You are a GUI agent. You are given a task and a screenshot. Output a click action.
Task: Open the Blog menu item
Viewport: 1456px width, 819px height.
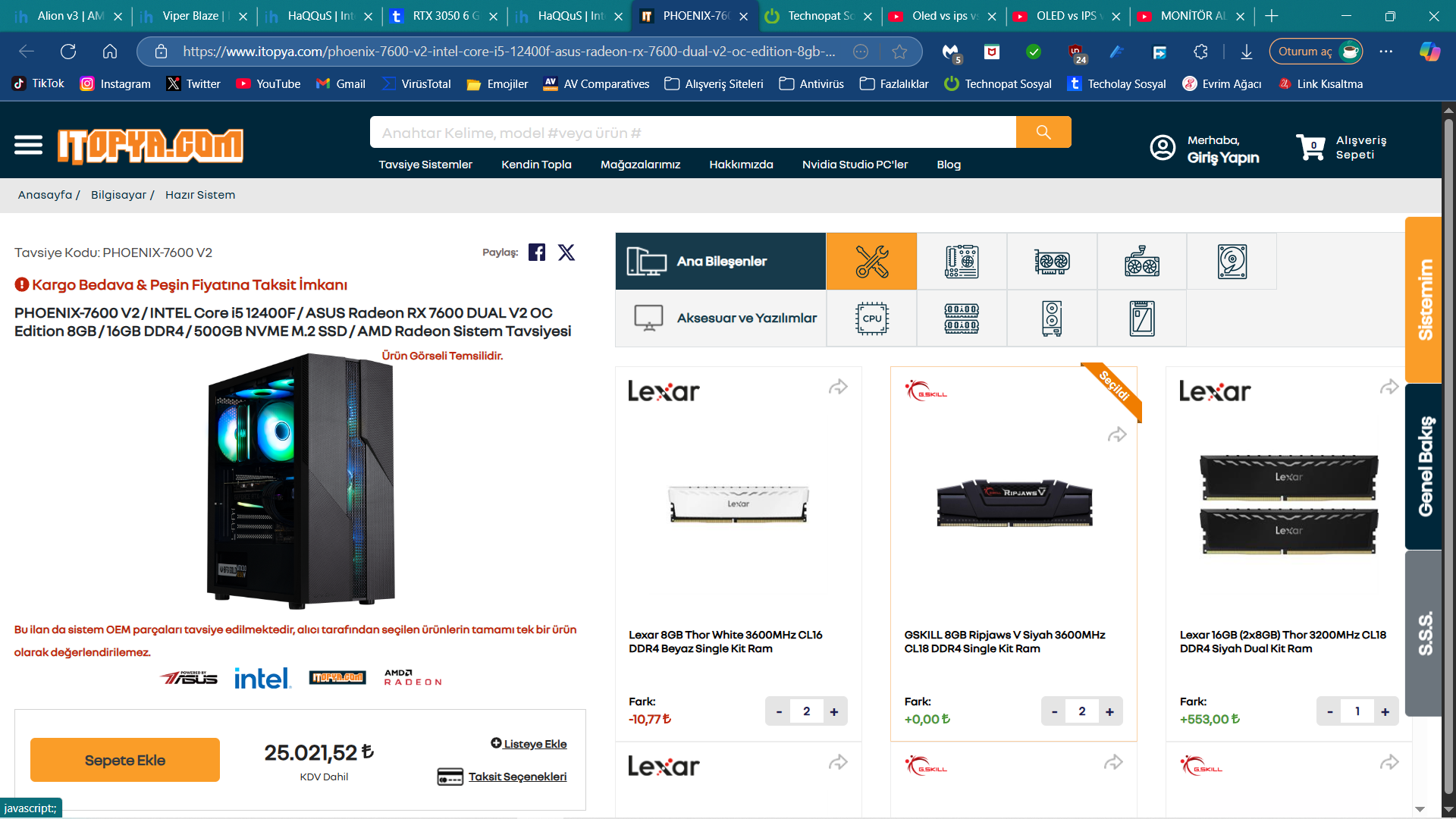click(x=949, y=165)
